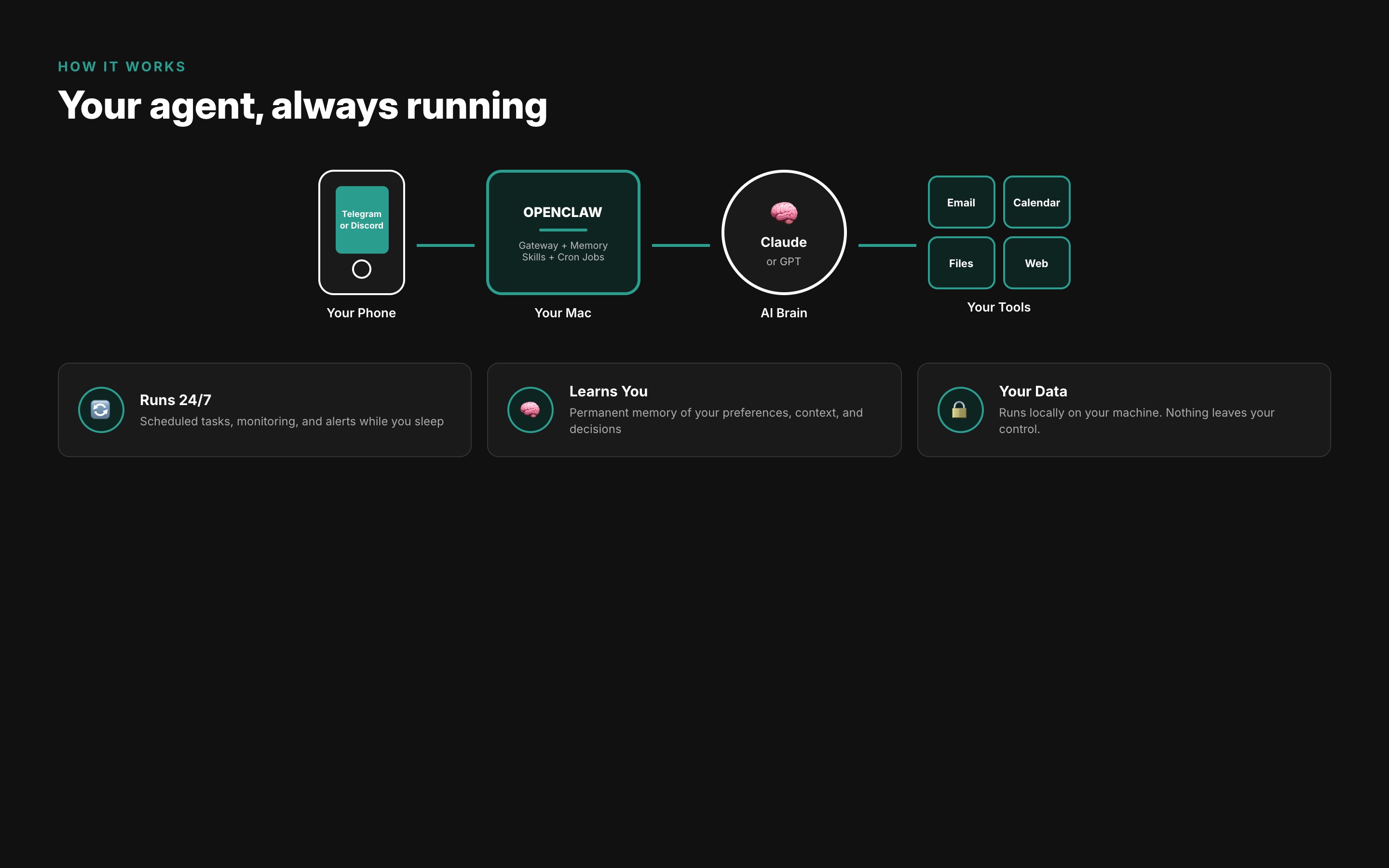Click the phone home button circle
Image resolution: width=1389 pixels, height=868 pixels.
click(362, 269)
